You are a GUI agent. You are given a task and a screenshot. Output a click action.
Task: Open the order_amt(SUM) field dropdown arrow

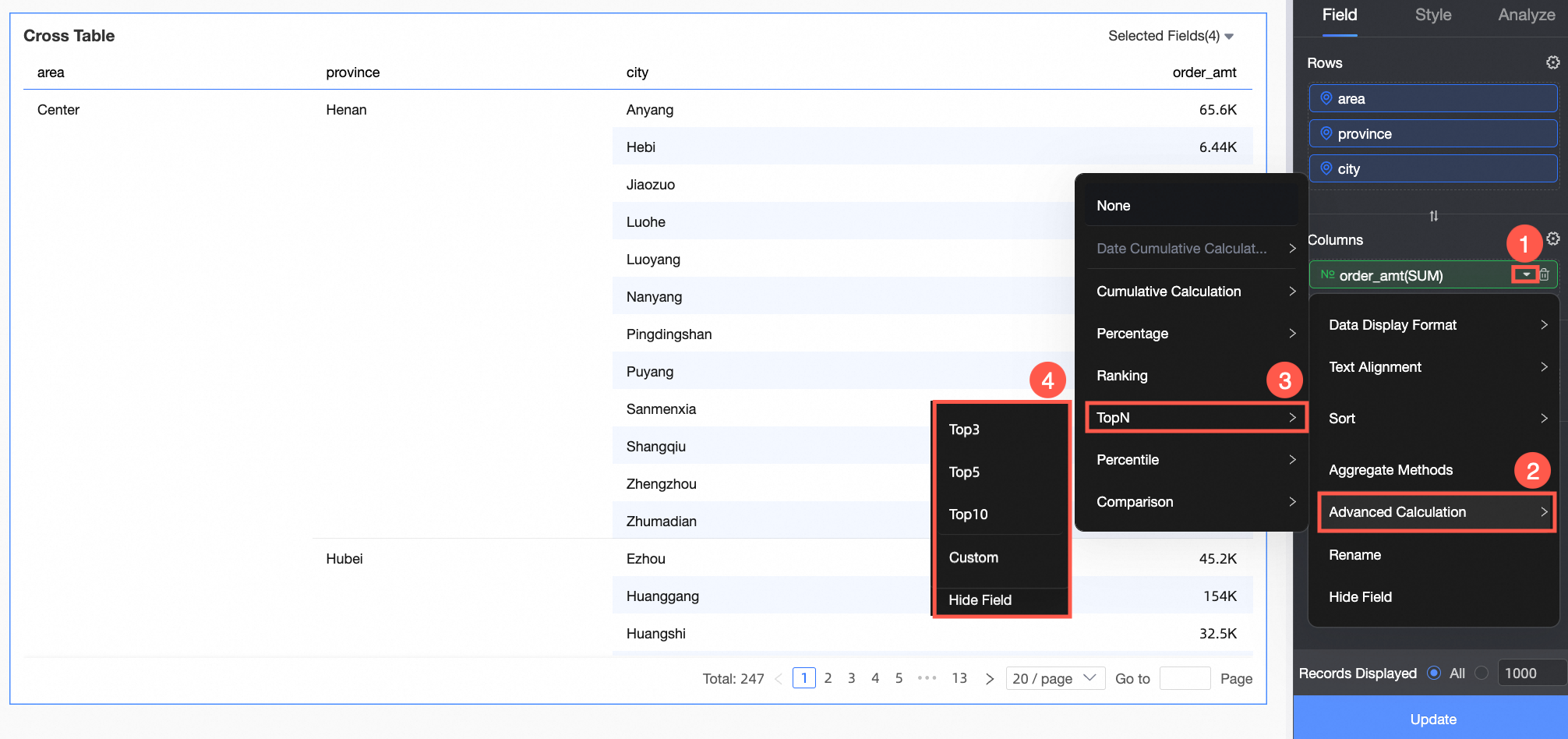1526,274
